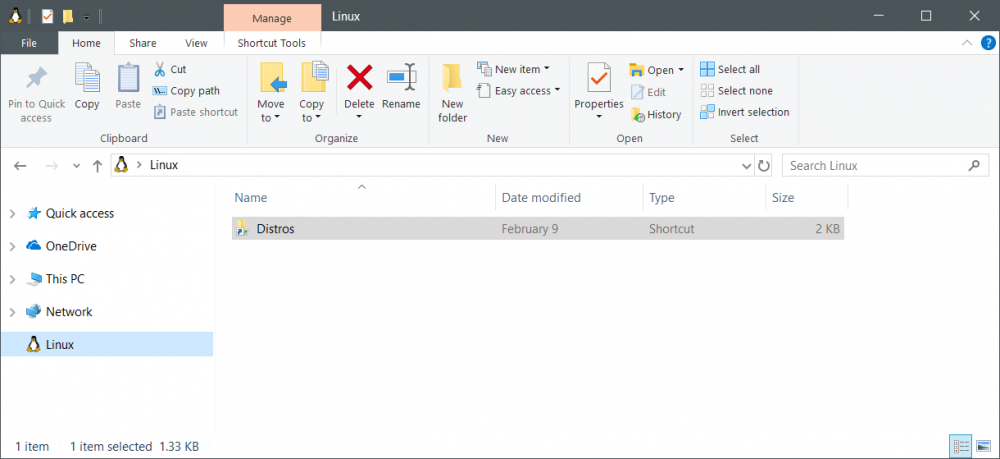Image resolution: width=1000 pixels, height=459 pixels.
Task: Click Invert selection
Action: pos(744,112)
